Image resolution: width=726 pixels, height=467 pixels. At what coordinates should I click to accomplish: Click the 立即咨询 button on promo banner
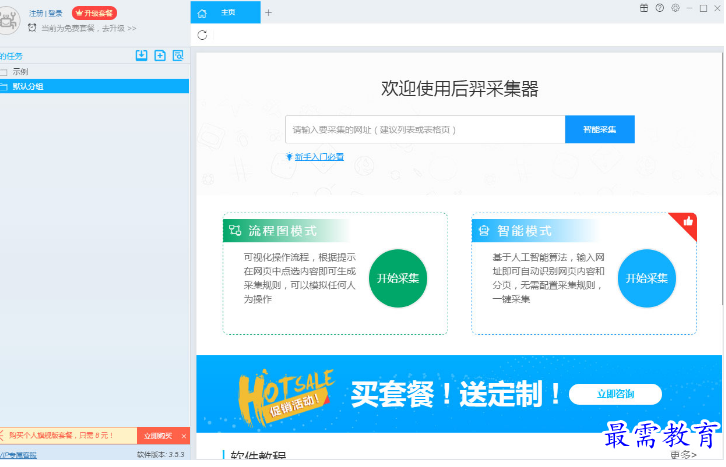pos(615,394)
